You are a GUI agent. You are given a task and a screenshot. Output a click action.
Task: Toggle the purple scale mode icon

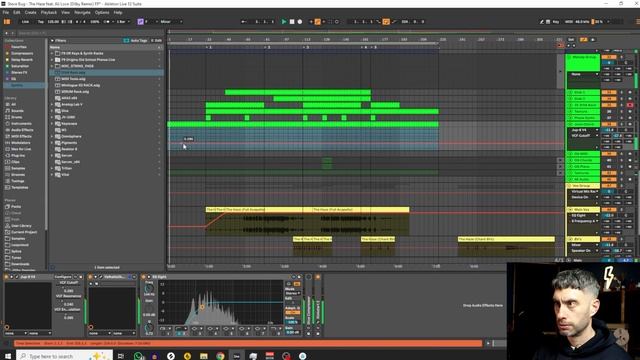(x=140, y=22)
